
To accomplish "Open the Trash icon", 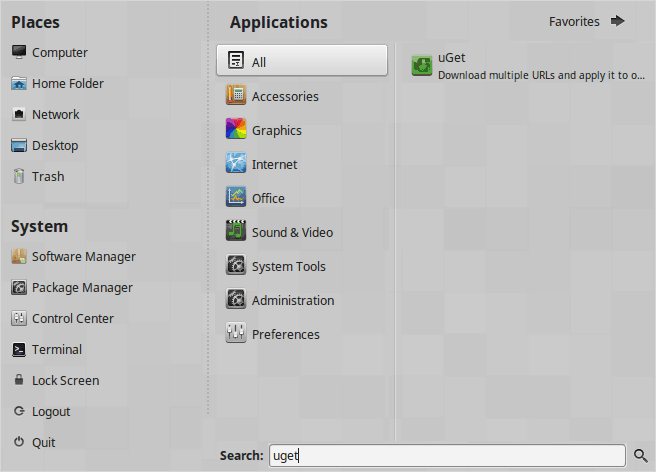I will point(19,177).
